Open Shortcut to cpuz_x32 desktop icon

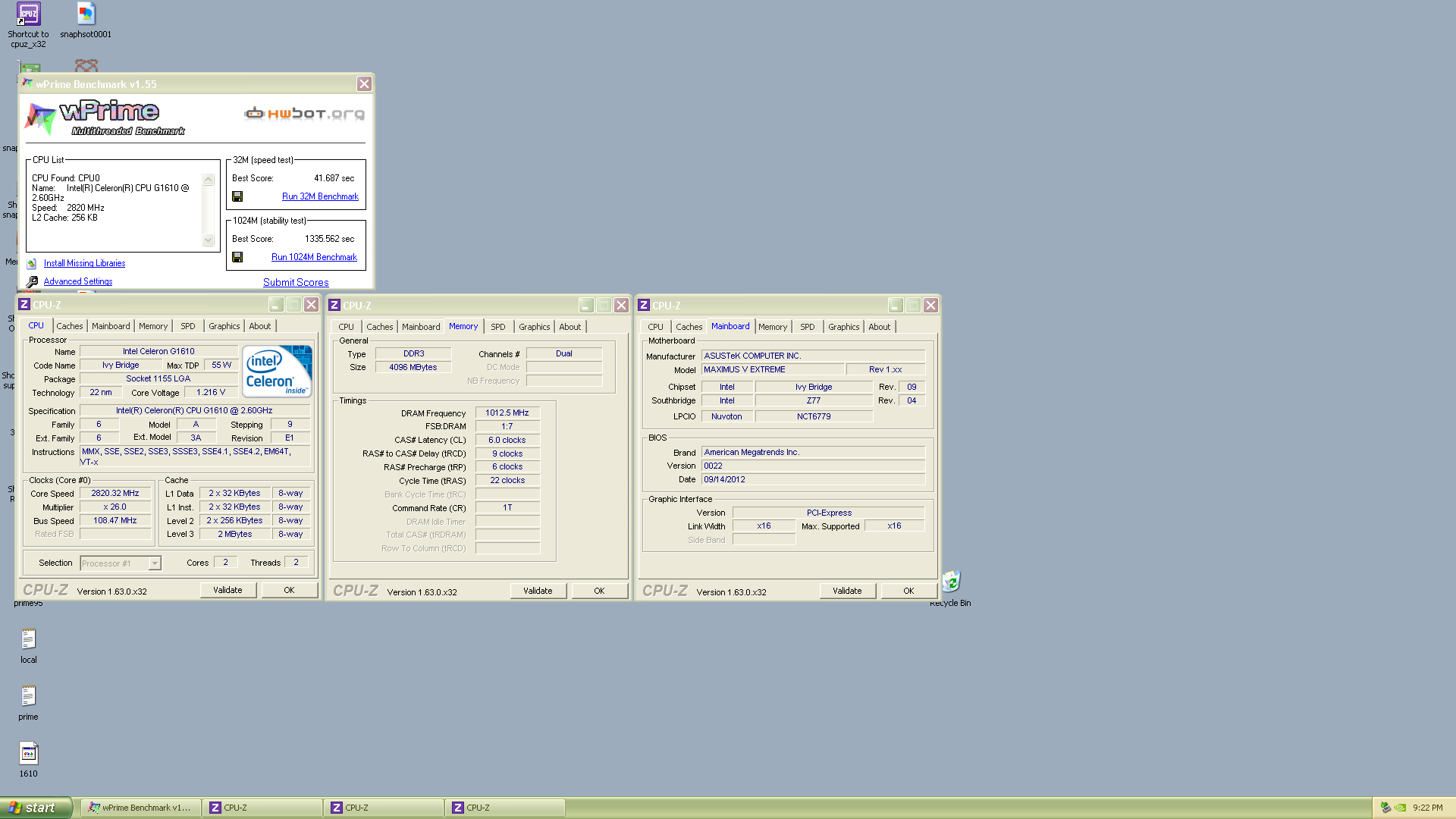[28, 14]
